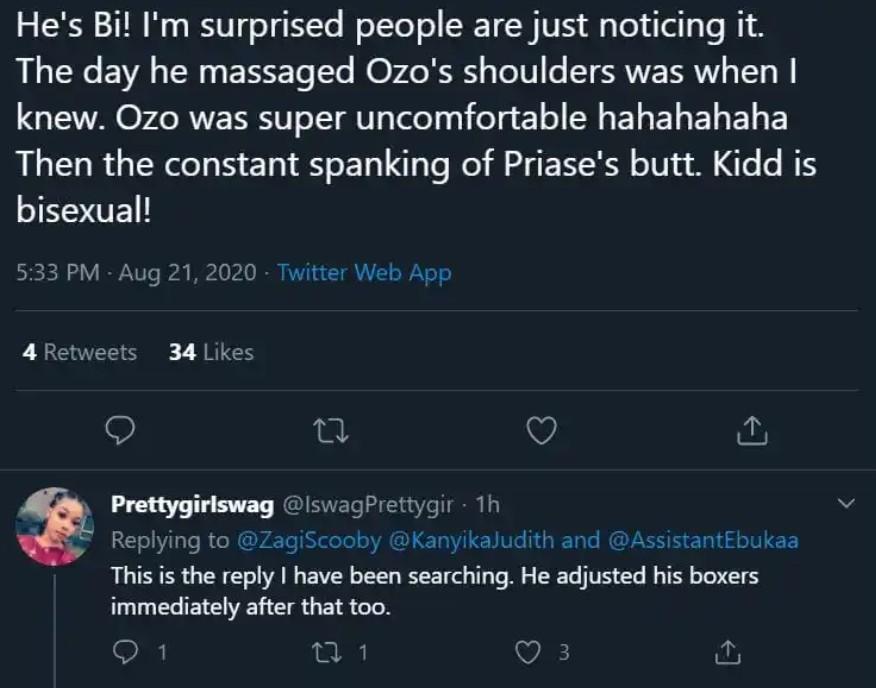876x688 pixels.
Task: Open Prettygirlswag's profile picture
Action: coord(56,527)
